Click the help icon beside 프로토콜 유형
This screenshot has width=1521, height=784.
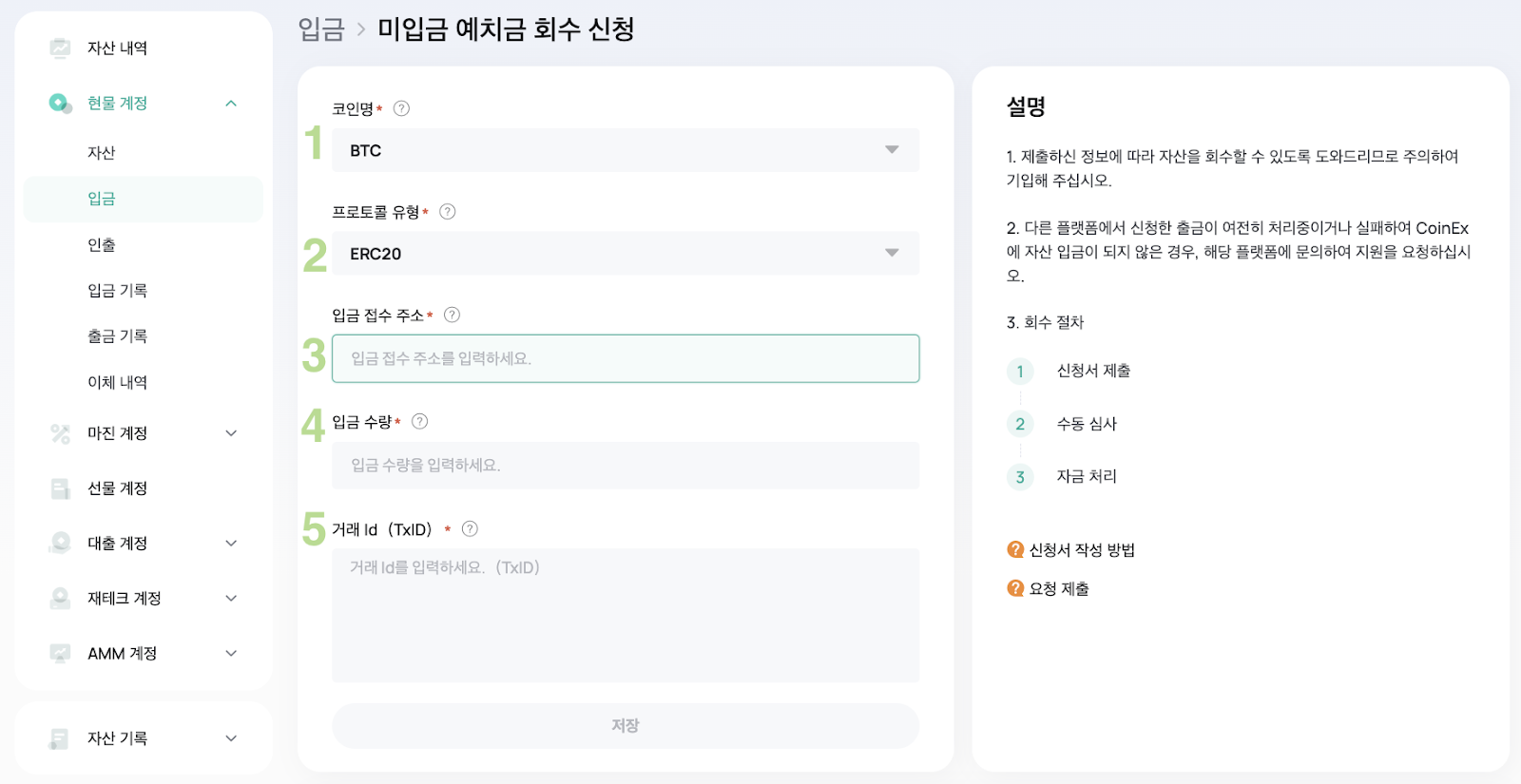448,212
